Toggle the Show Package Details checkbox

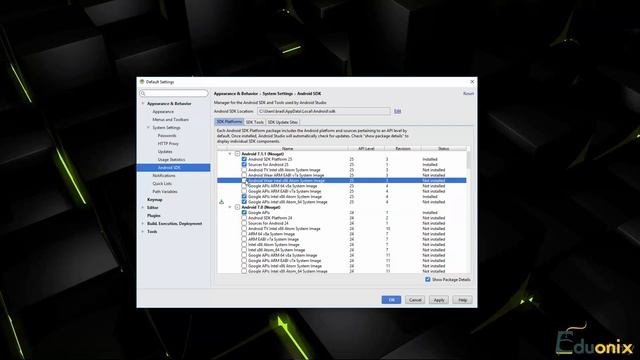(428, 280)
